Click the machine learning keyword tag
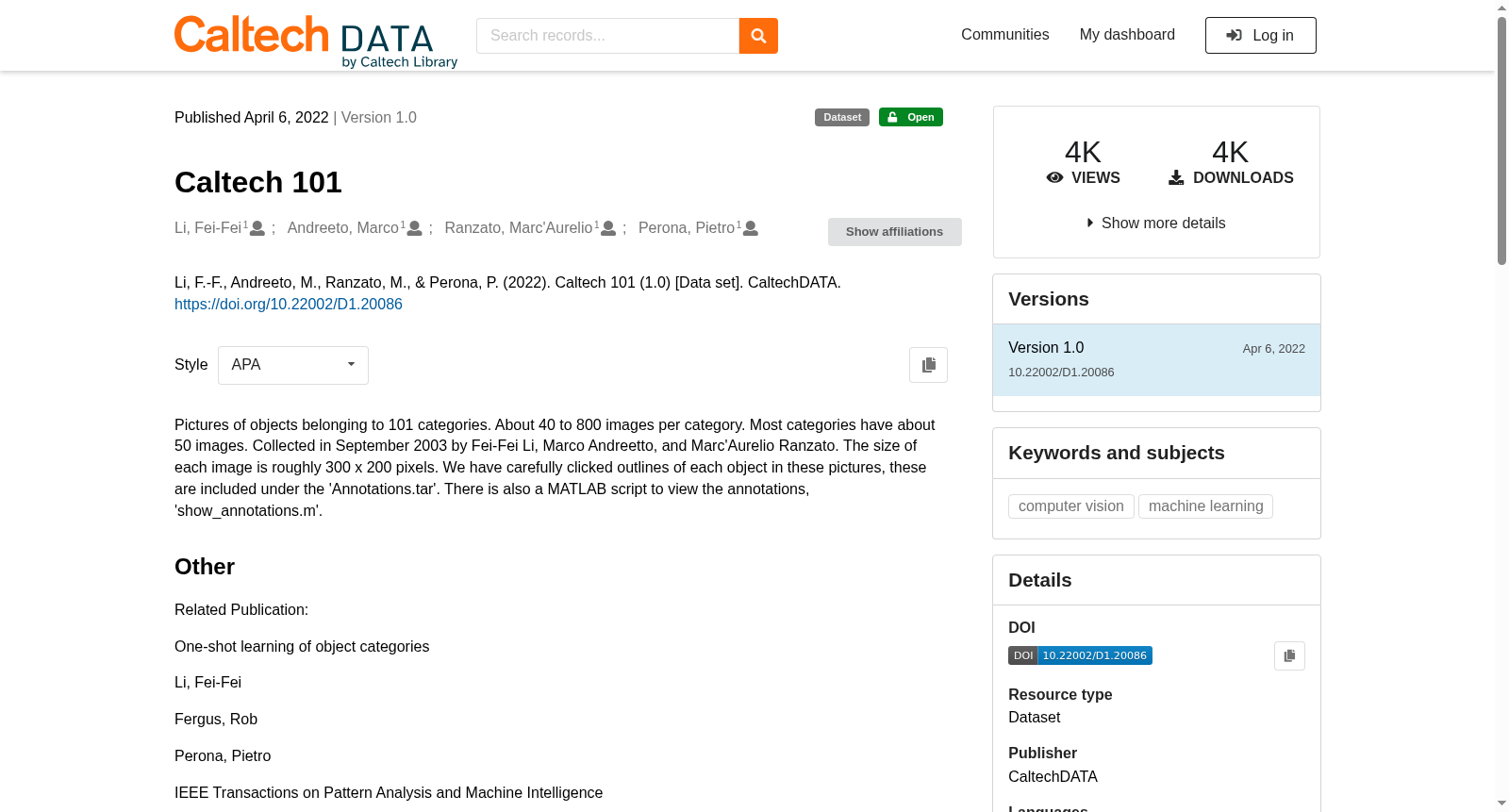1509x812 pixels. pyautogui.click(x=1205, y=506)
